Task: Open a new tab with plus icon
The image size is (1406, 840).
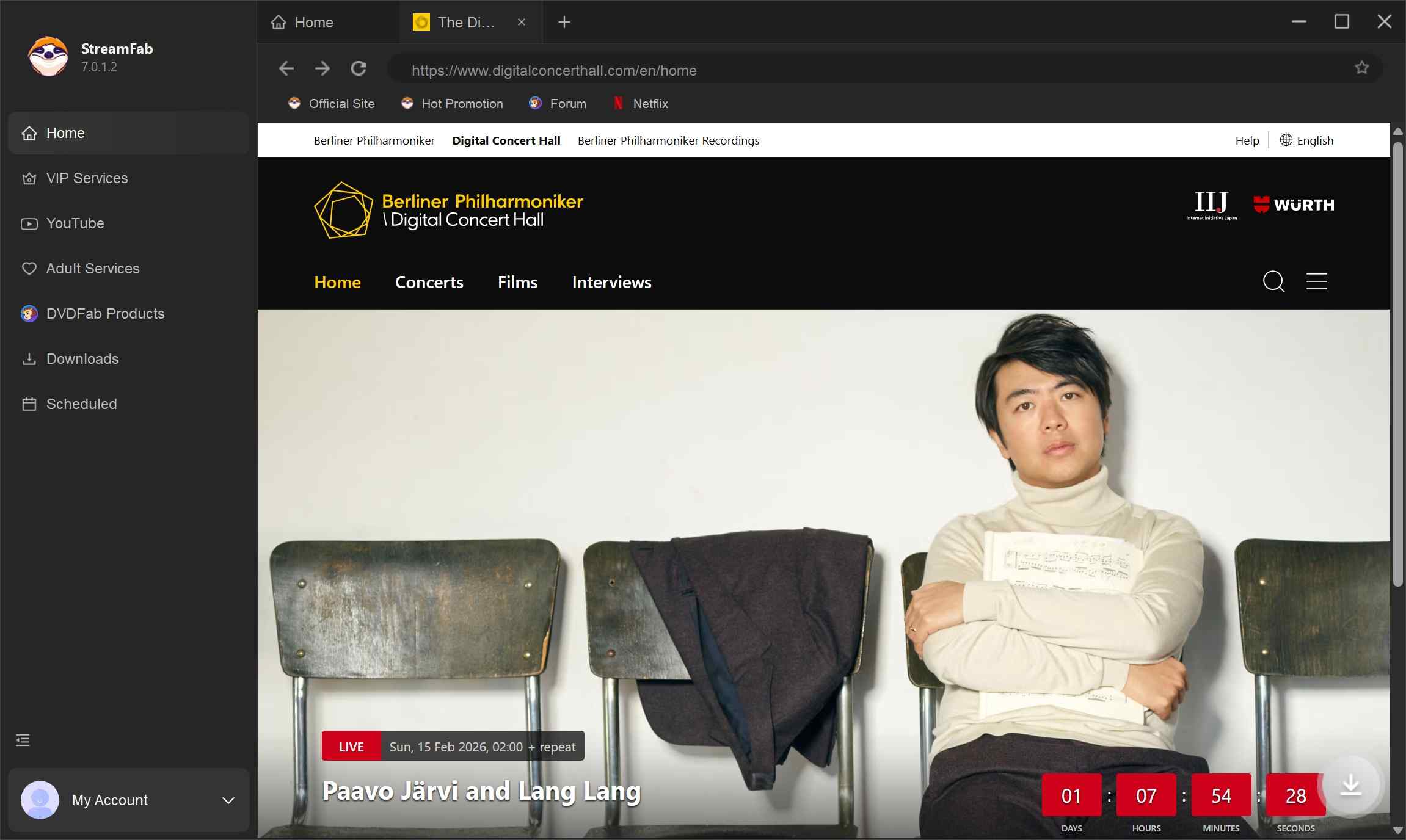Action: (564, 23)
